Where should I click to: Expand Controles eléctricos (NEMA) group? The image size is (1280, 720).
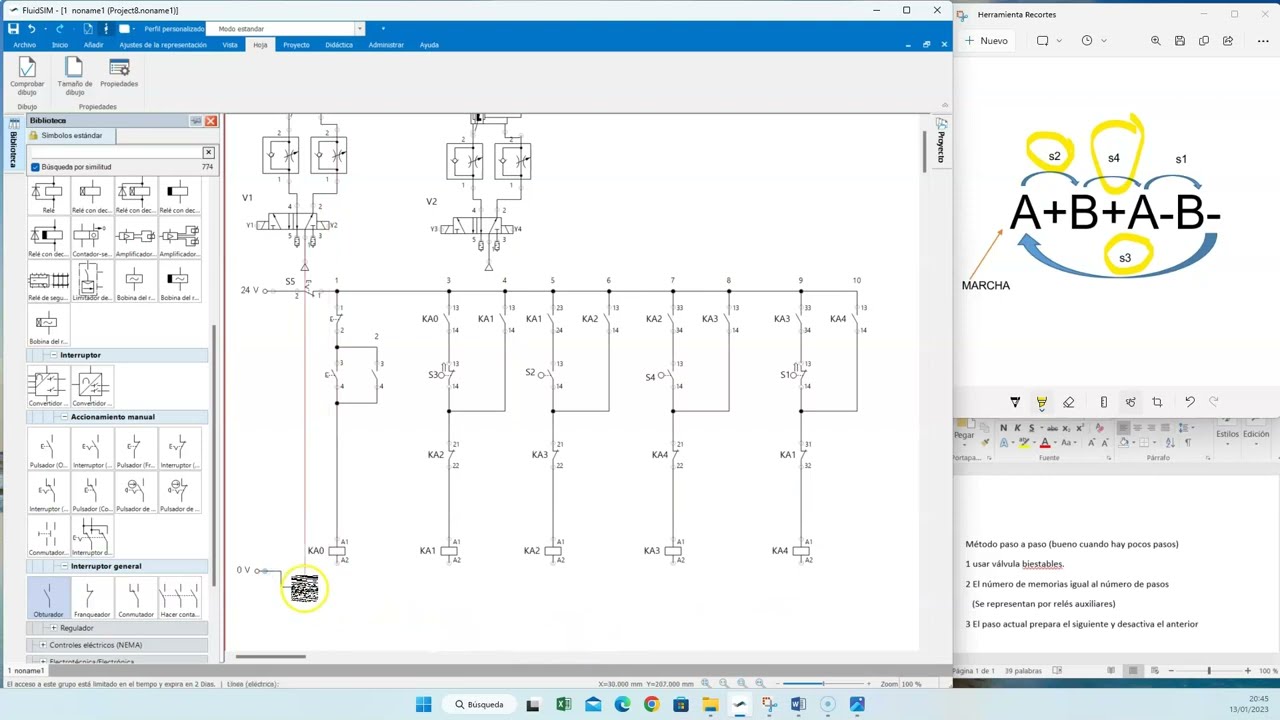pyautogui.click(x=42, y=645)
